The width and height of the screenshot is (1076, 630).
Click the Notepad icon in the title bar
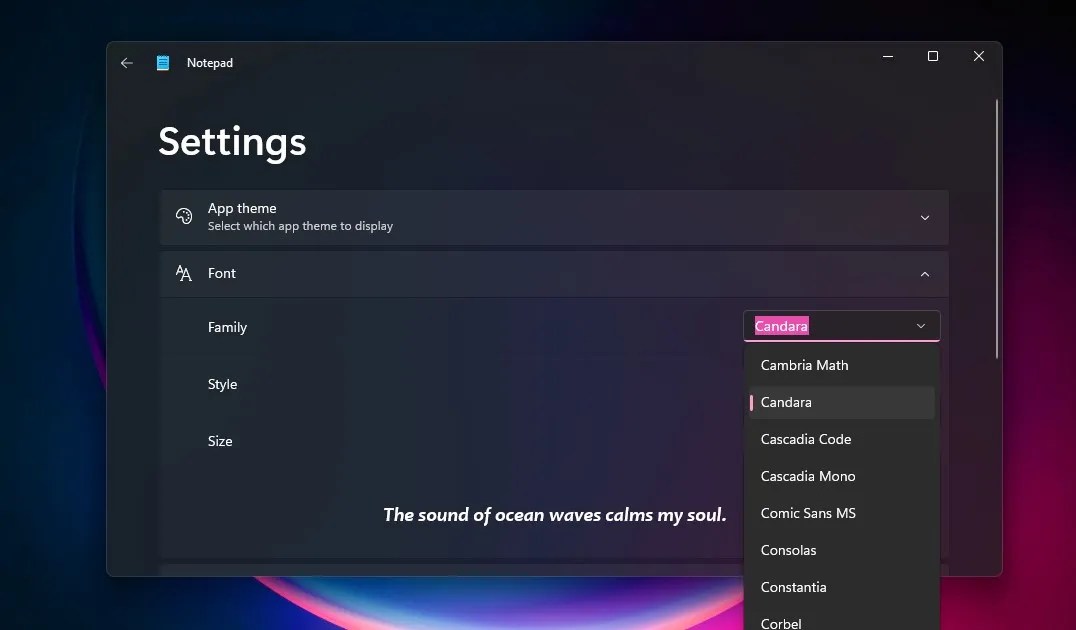pos(162,62)
